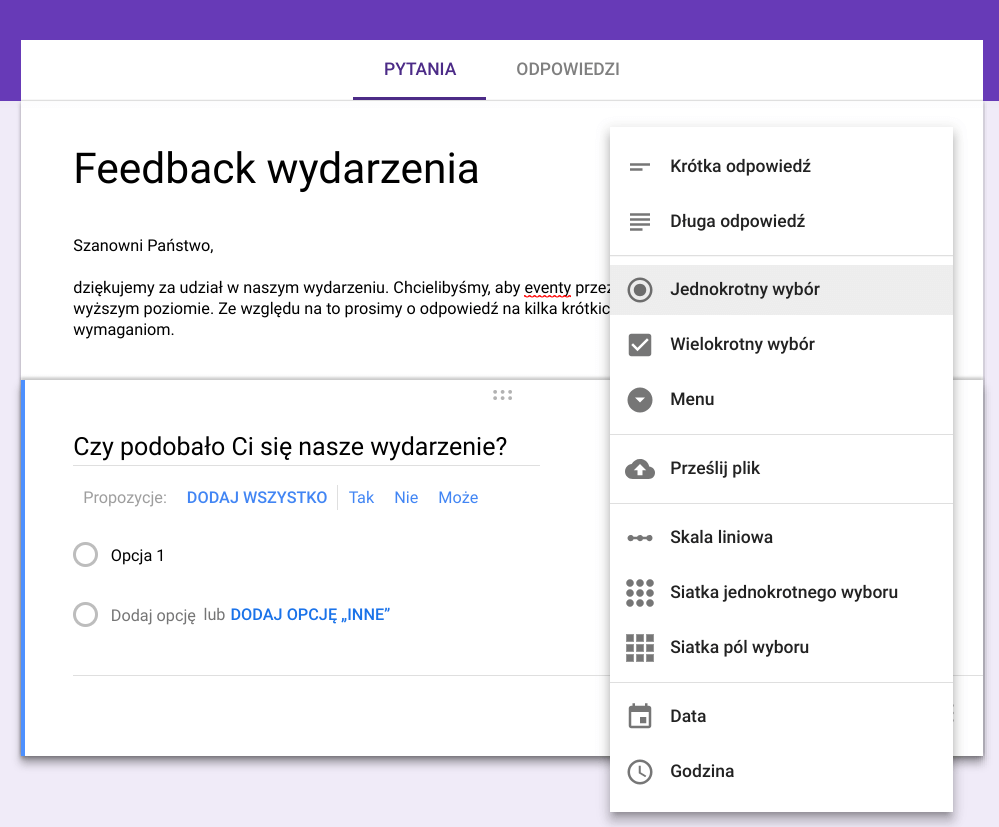The image size is (999, 827).
Task: Click the square grid icon for Siatka pól wyboru
Action: point(640,648)
